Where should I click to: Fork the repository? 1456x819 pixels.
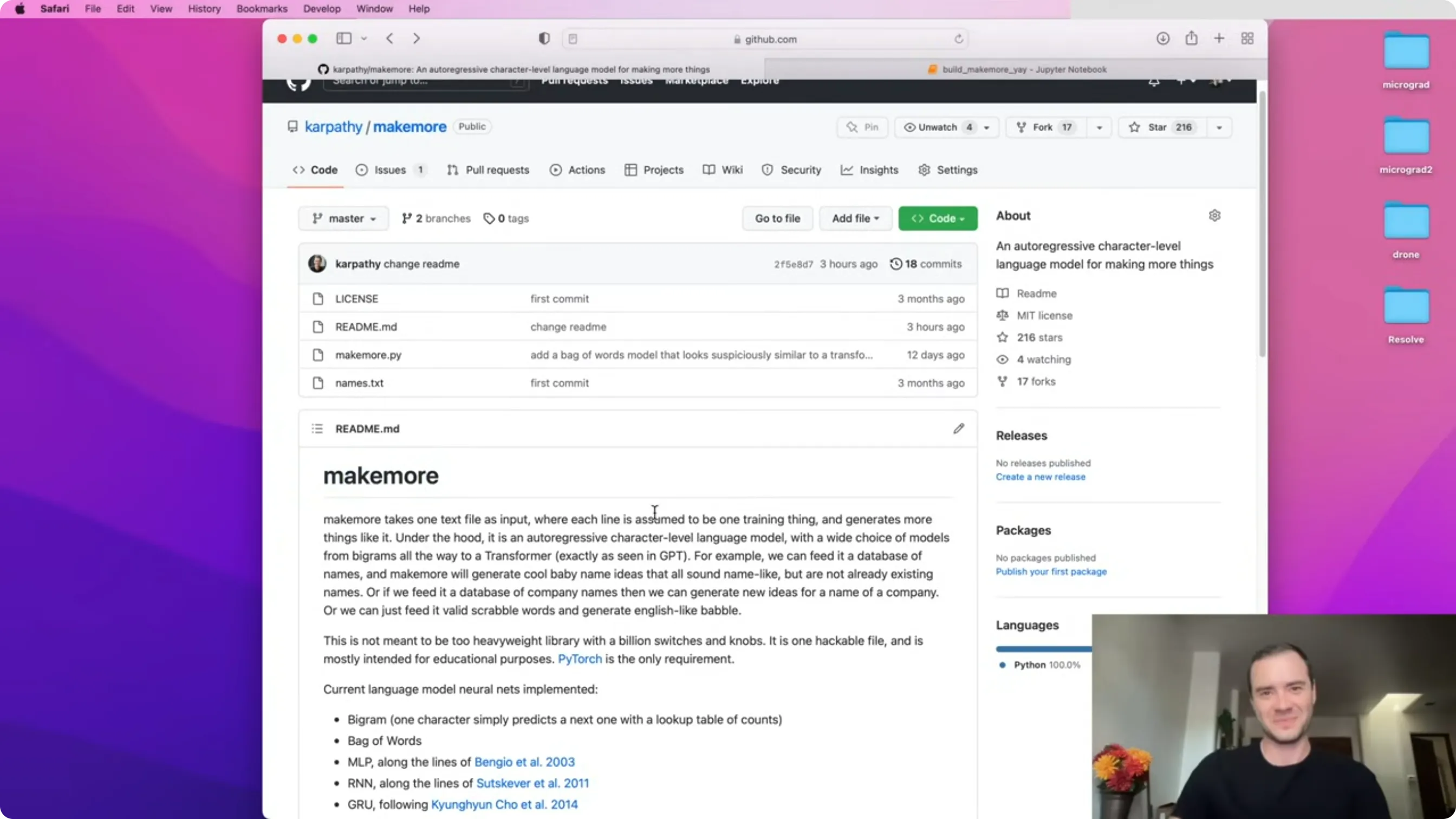point(1044,127)
